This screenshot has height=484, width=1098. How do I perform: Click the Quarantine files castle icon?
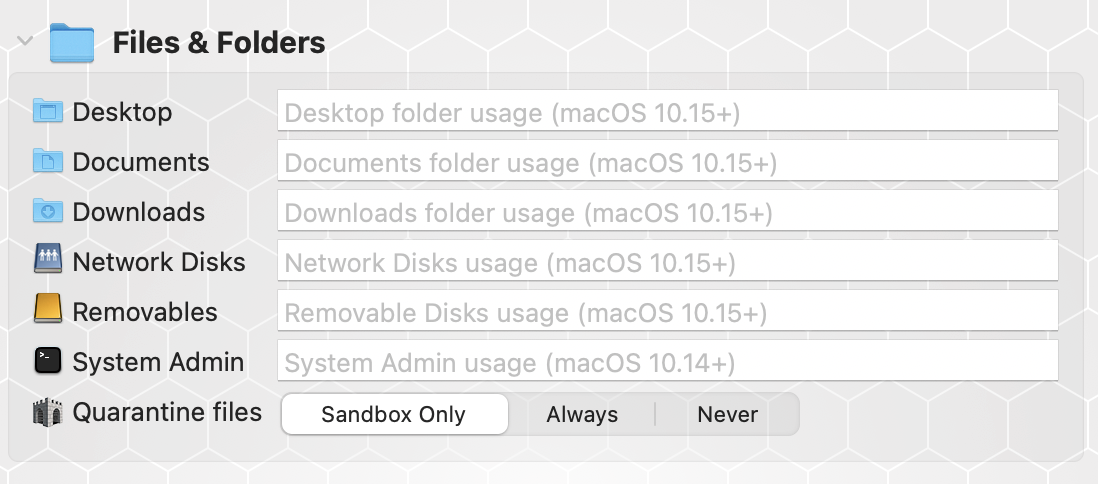[48, 413]
